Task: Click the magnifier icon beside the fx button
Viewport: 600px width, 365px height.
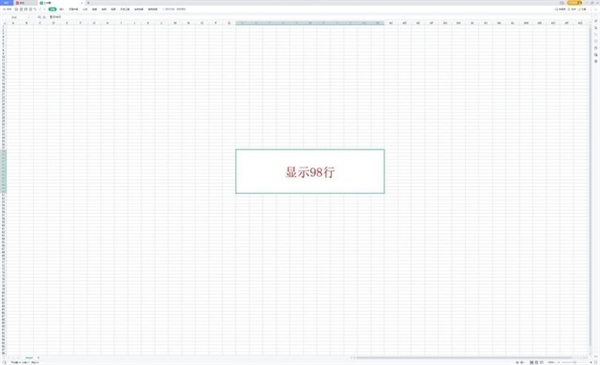Action: click(x=39, y=17)
